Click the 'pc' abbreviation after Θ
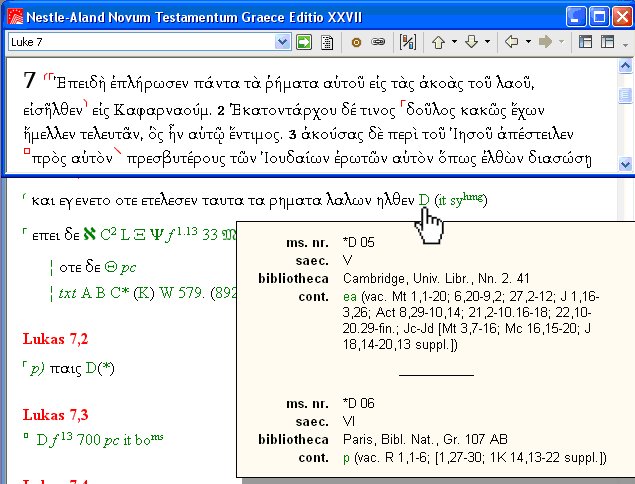 point(128,269)
